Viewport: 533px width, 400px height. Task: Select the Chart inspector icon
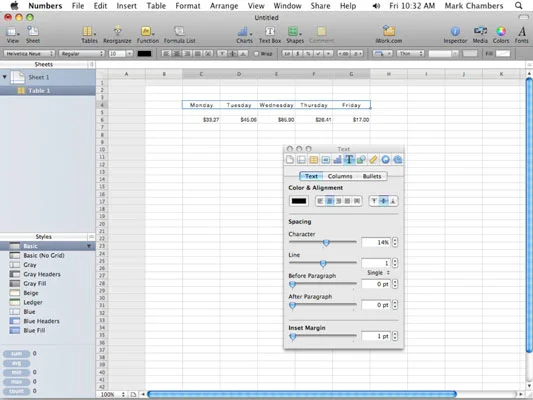[337, 159]
